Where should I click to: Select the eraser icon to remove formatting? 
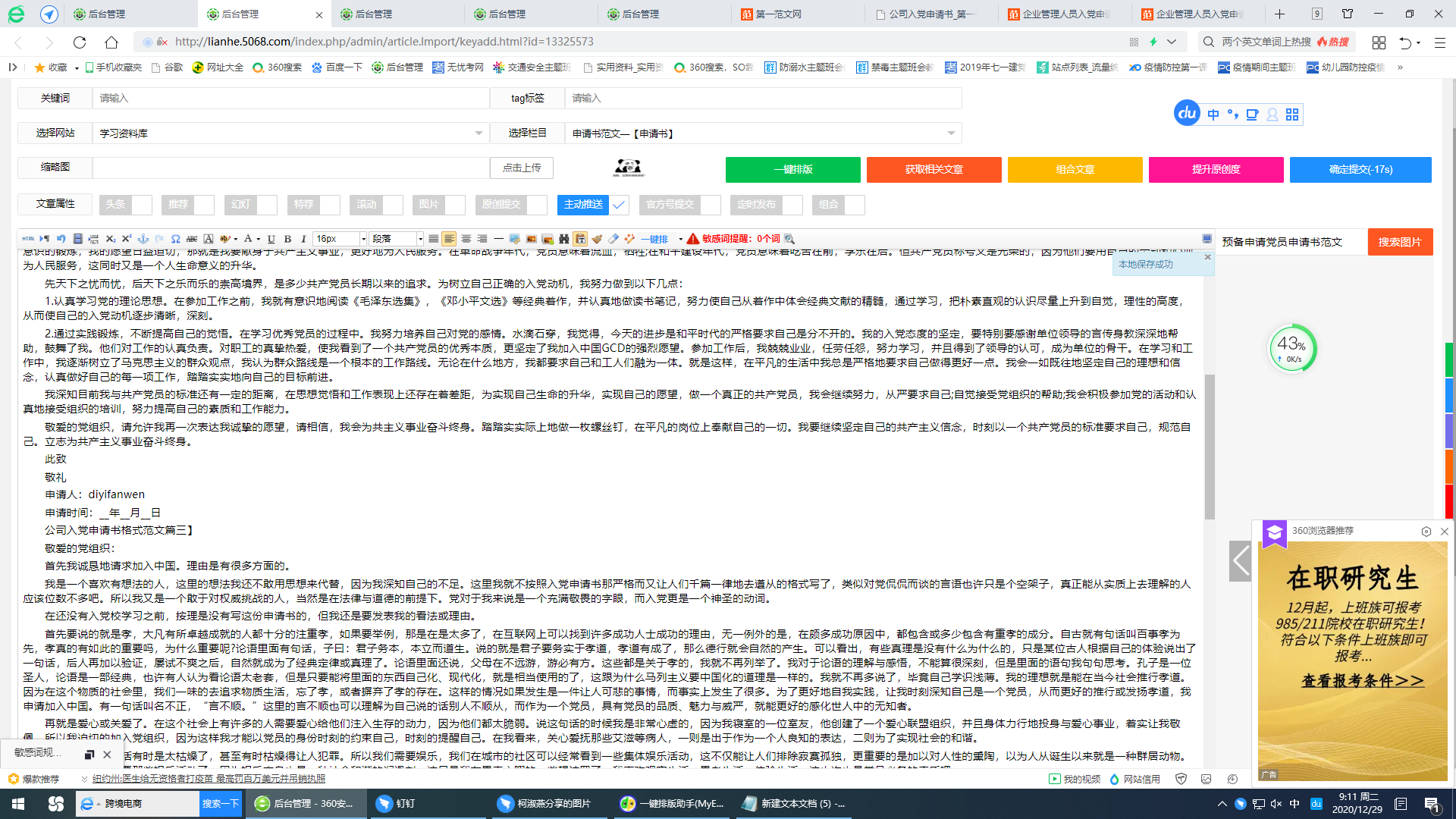pos(615,238)
